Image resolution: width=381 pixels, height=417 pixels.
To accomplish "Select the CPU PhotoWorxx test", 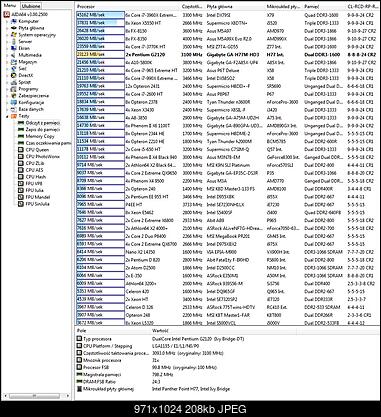I will (x=43, y=157).
